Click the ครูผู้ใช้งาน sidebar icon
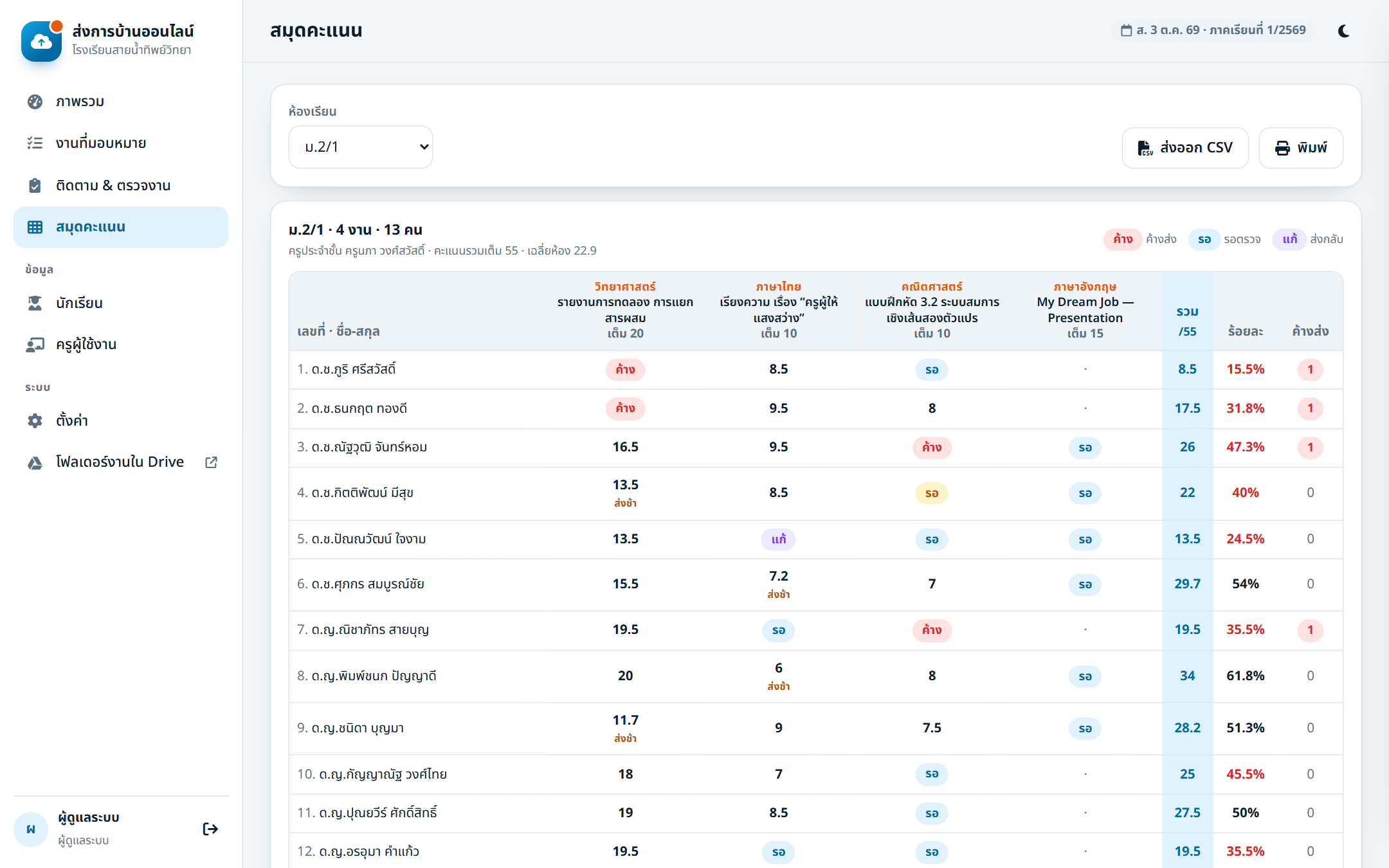1389x868 pixels. [35, 345]
